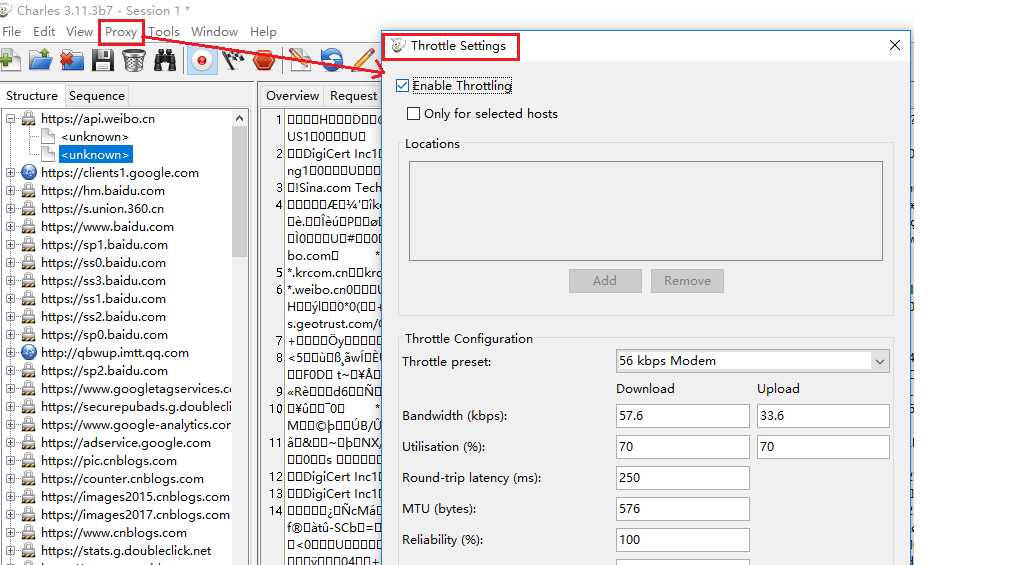Open the Proxy menu
Screen dimensions: 1024x565
click(121, 31)
